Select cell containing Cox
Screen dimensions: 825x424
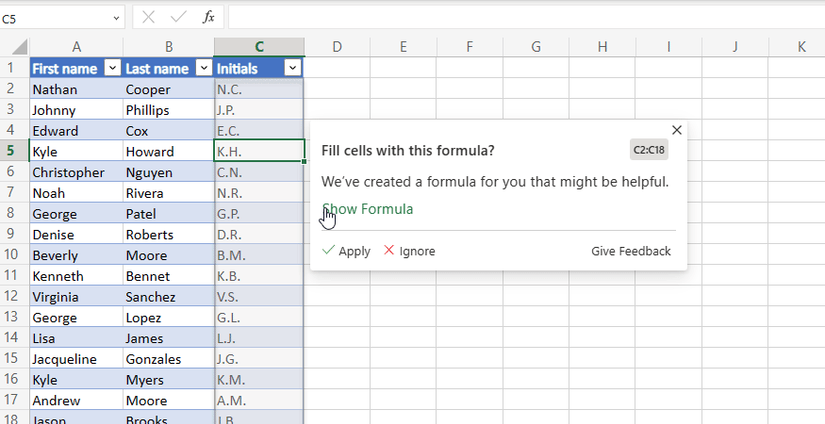click(x=169, y=130)
